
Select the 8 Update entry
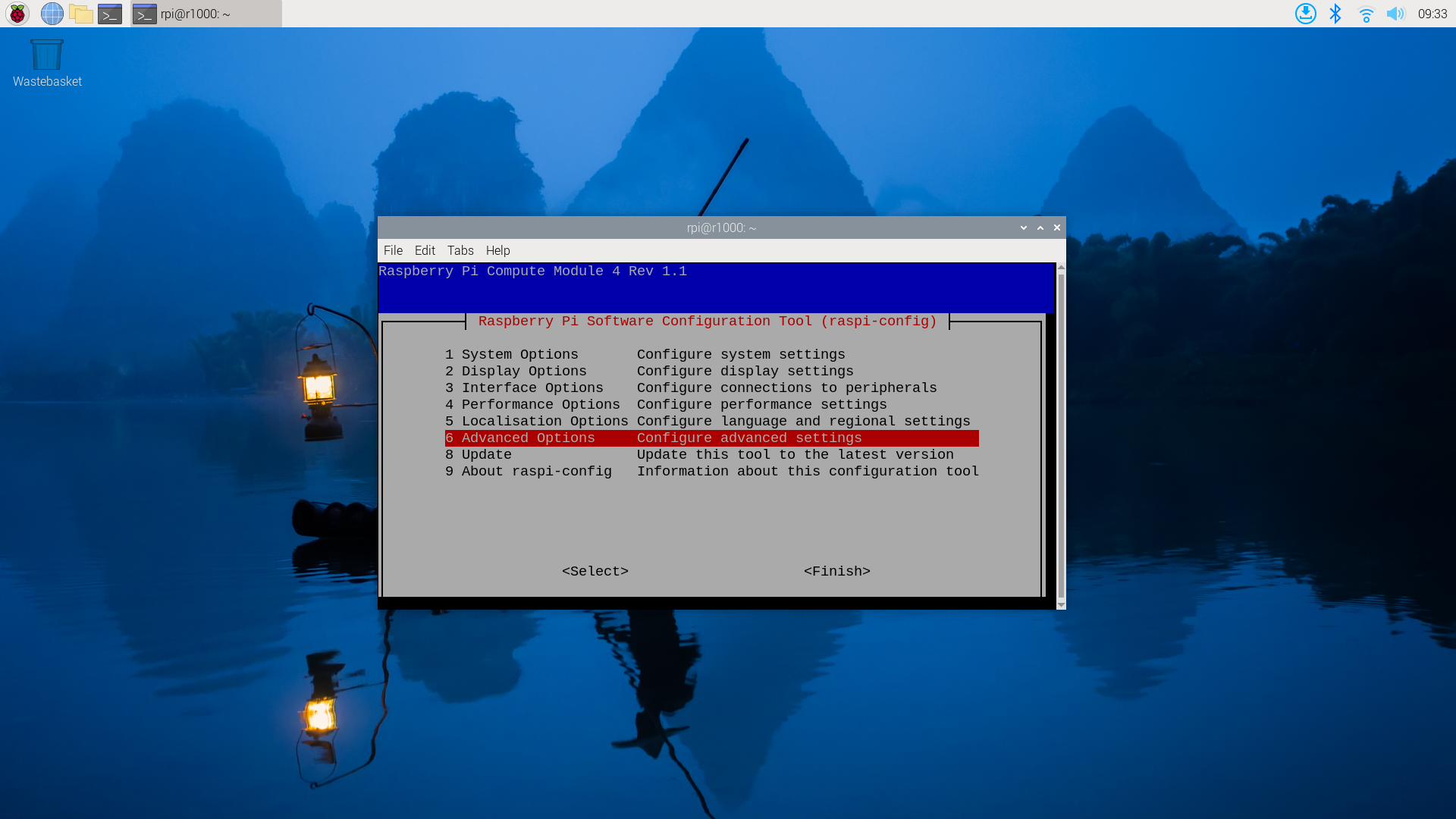pyautogui.click(x=711, y=454)
